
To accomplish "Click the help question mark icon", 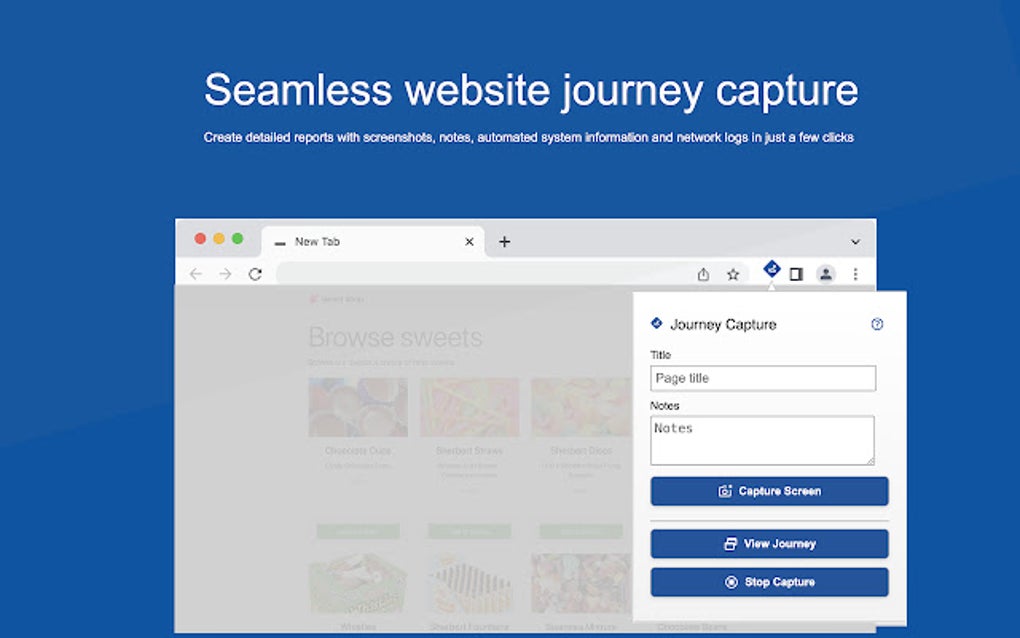I will [x=877, y=324].
